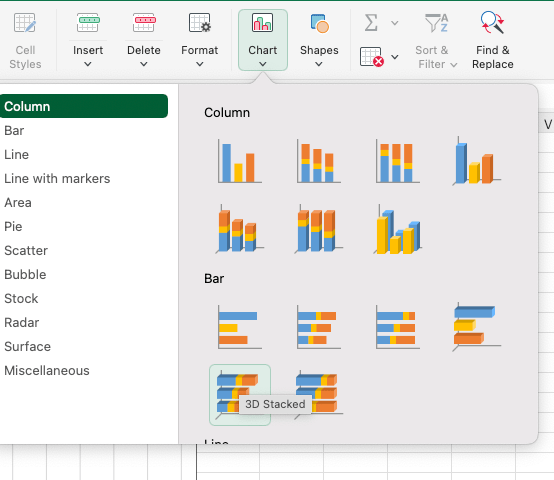Viewport: 554px width, 480px height.
Task: Select the clustered column chart icon
Action: [x=240, y=161]
